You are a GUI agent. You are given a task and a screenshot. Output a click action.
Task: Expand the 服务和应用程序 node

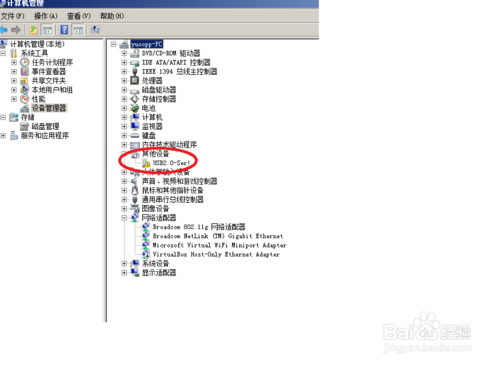point(3,136)
